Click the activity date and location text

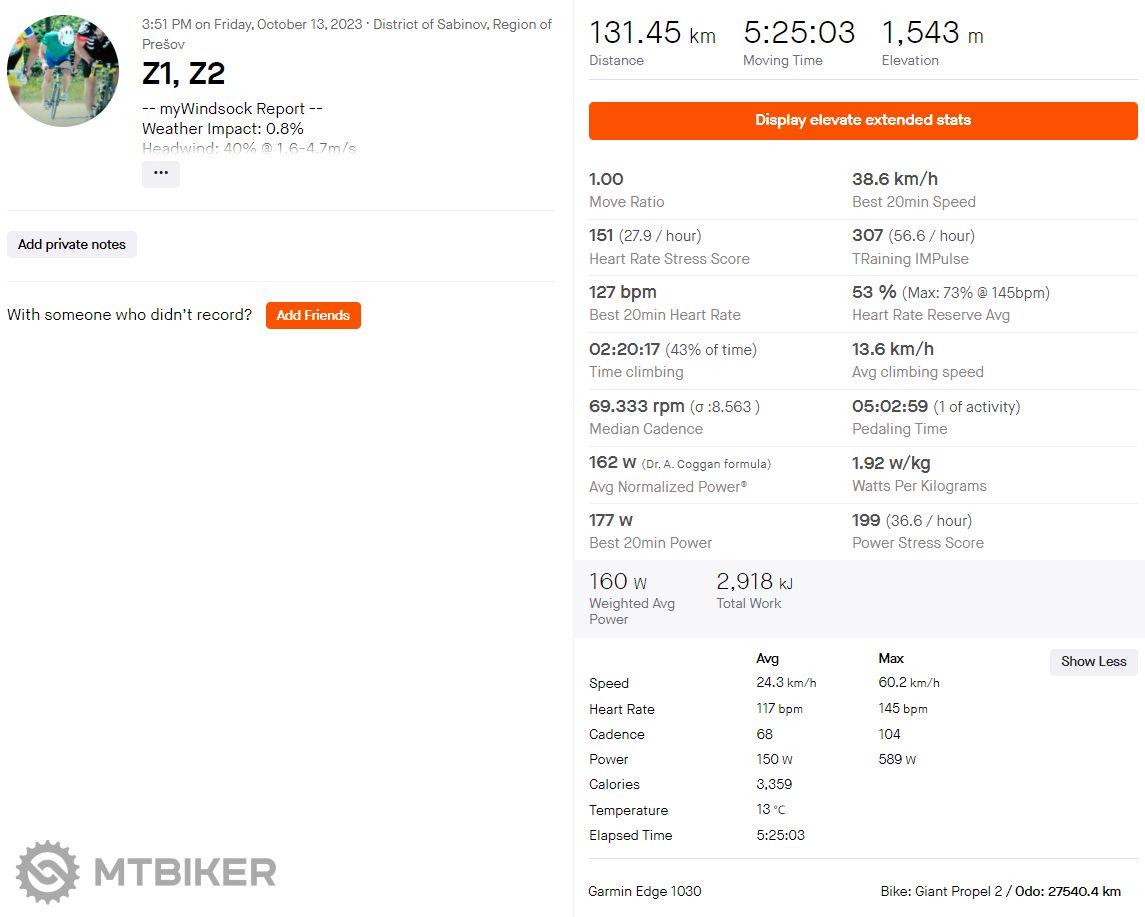(346, 33)
